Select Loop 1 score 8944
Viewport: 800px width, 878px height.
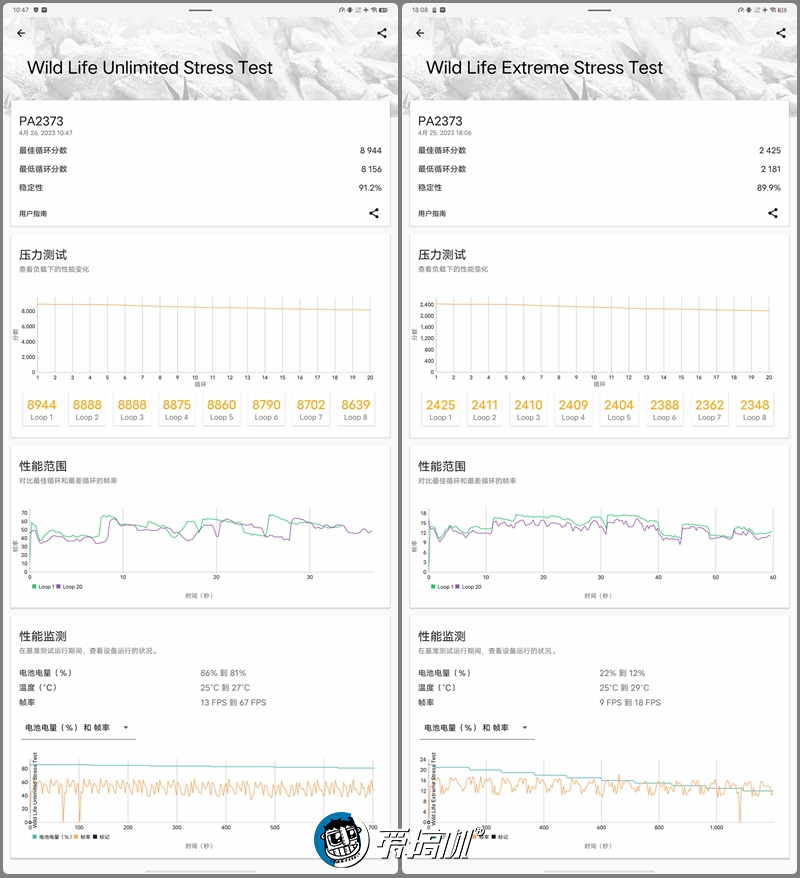[42, 409]
